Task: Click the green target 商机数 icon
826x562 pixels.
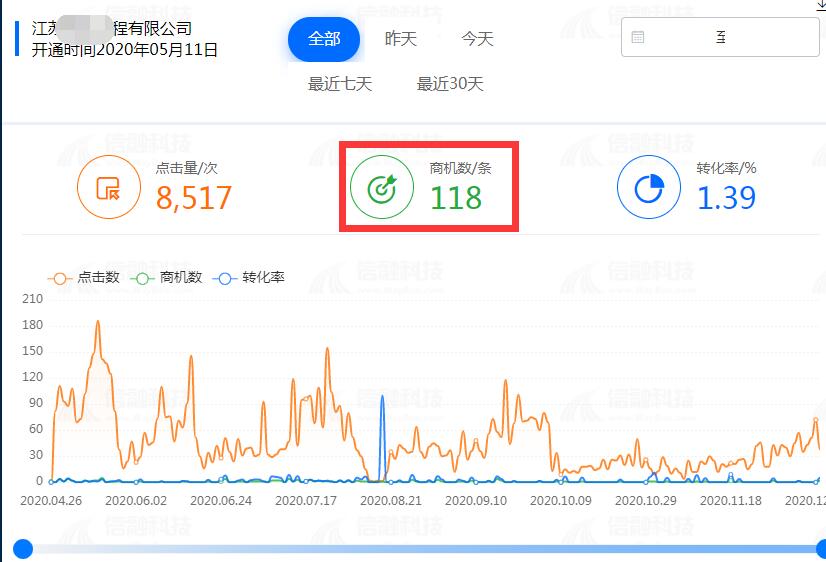Action: [x=382, y=187]
